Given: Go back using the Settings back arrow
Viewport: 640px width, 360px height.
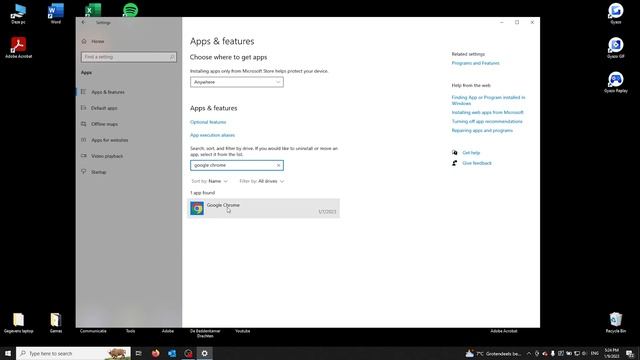Looking at the screenshot, I should tap(84, 22).
